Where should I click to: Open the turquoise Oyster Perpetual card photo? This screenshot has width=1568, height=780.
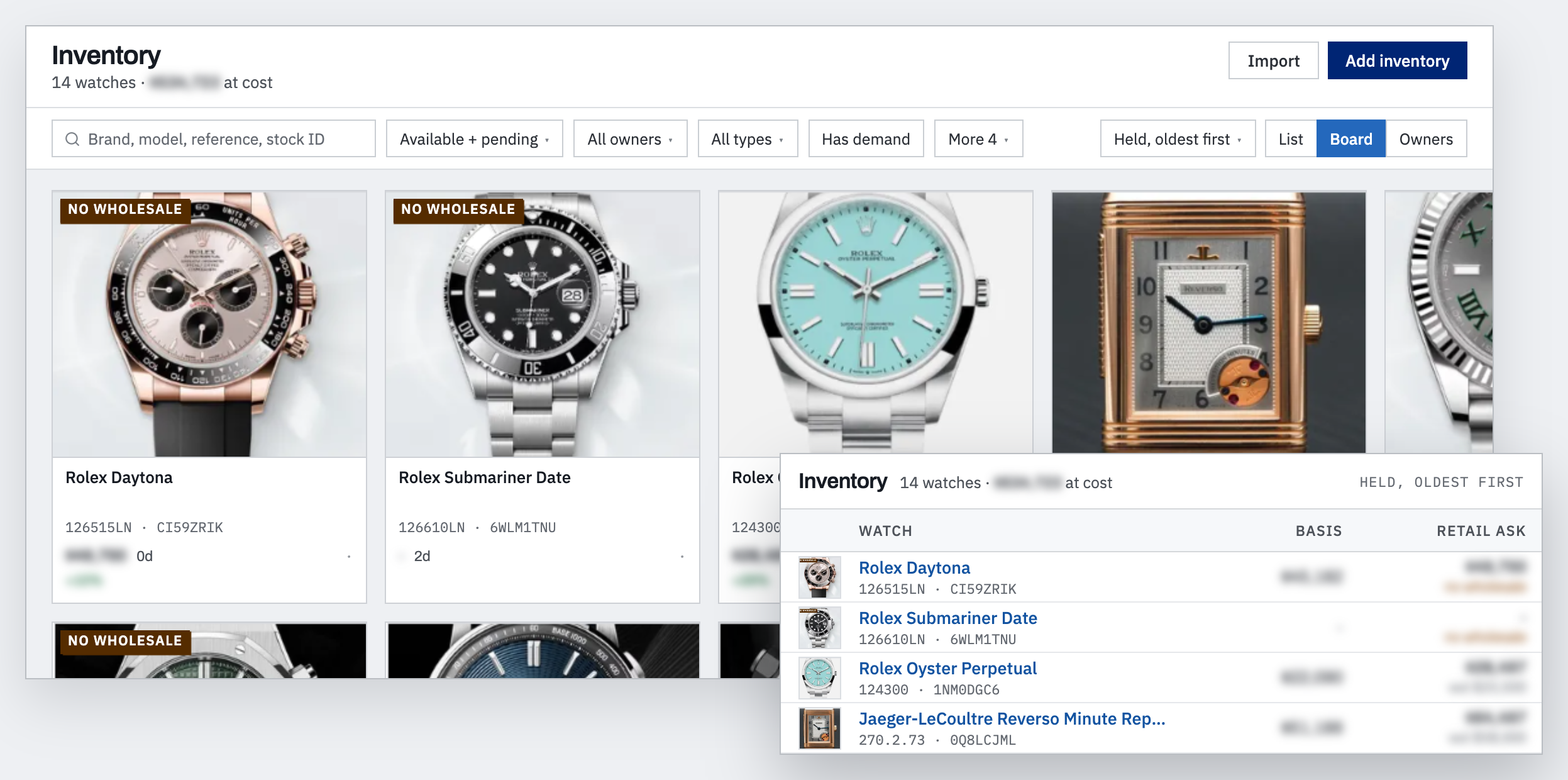click(876, 323)
